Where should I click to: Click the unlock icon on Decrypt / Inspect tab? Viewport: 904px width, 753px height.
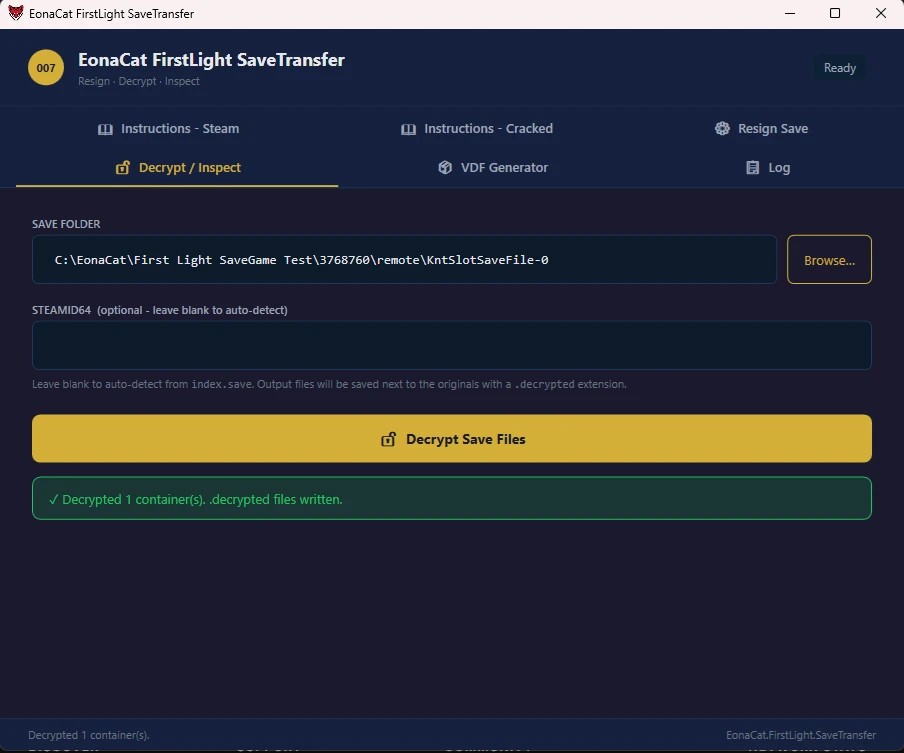123,168
